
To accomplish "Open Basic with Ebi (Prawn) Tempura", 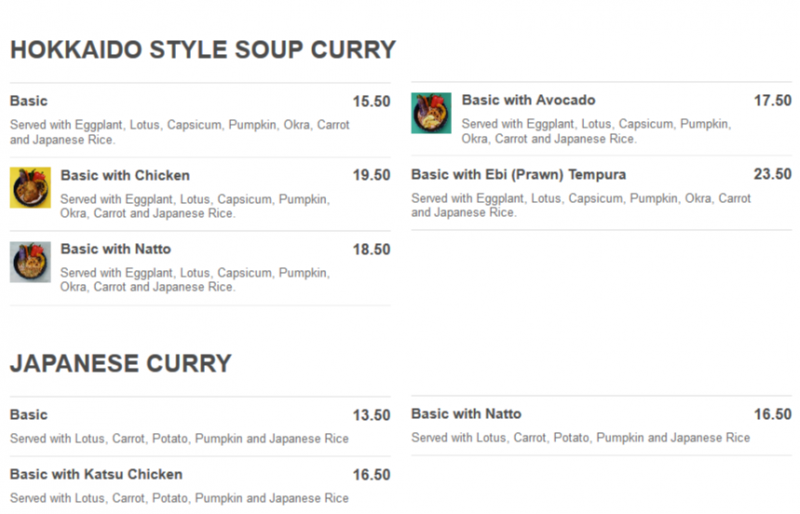I will [x=518, y=174].
